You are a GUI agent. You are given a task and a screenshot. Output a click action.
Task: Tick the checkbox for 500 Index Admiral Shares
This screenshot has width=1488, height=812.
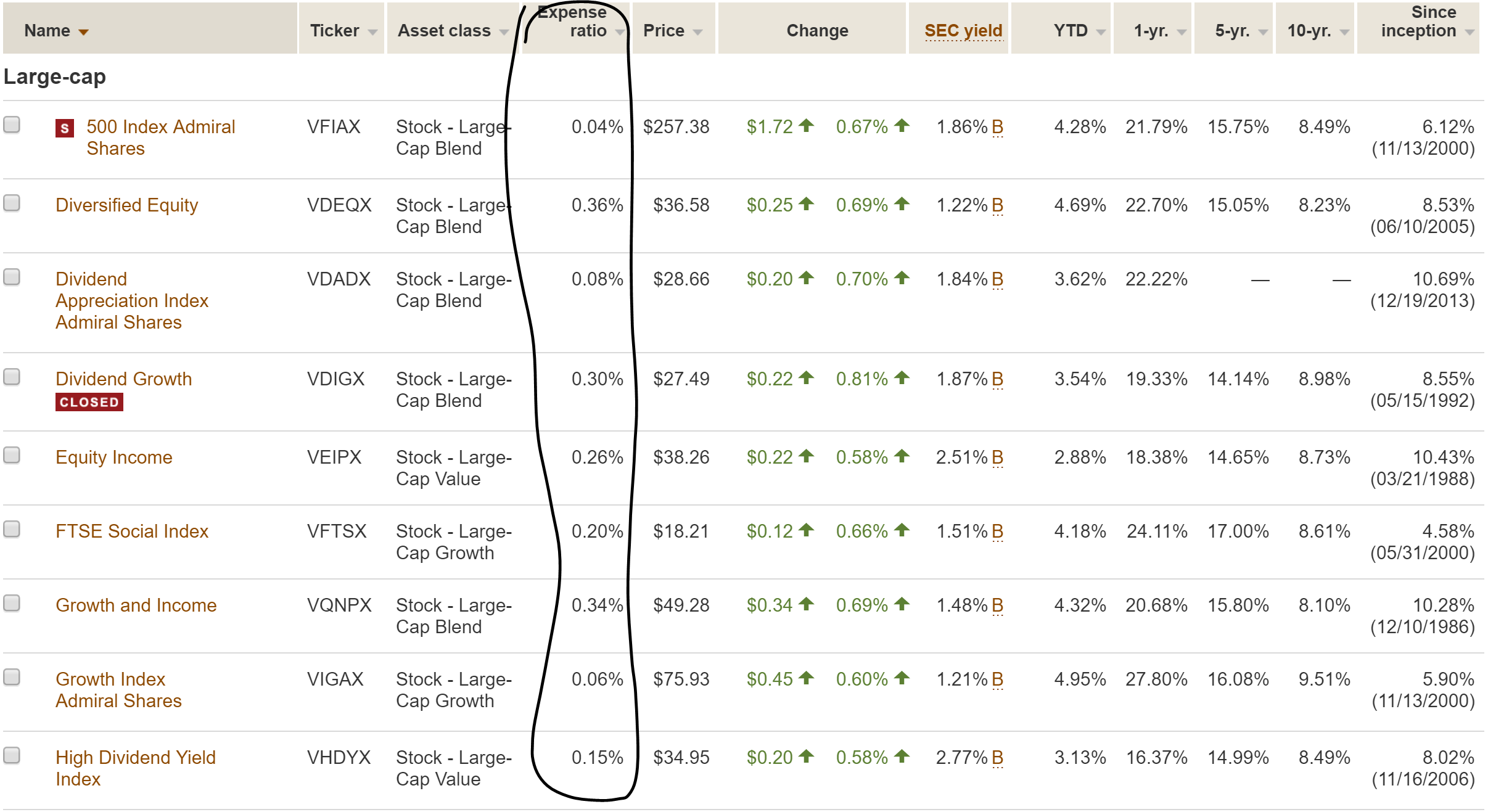12,125
